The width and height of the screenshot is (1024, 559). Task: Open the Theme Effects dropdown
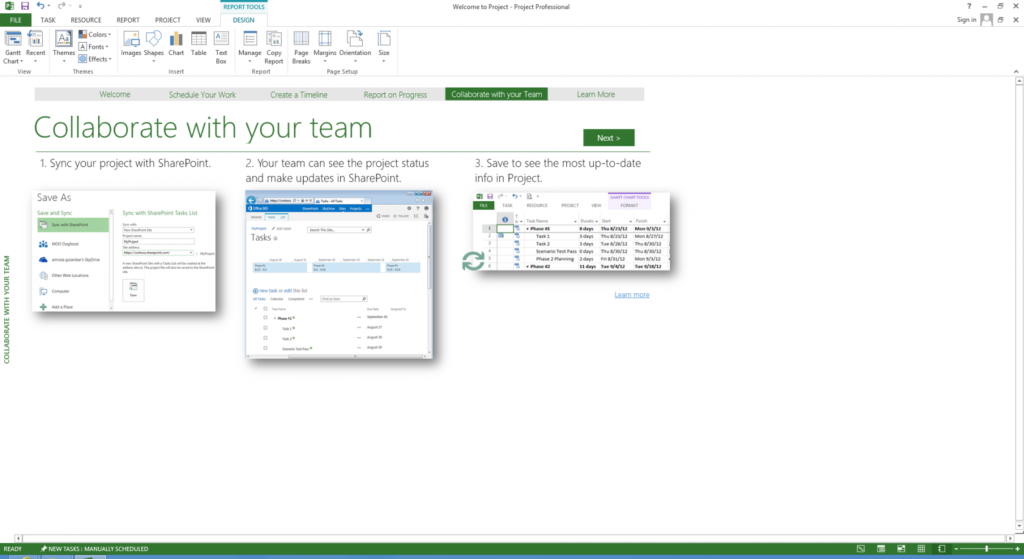95,59
